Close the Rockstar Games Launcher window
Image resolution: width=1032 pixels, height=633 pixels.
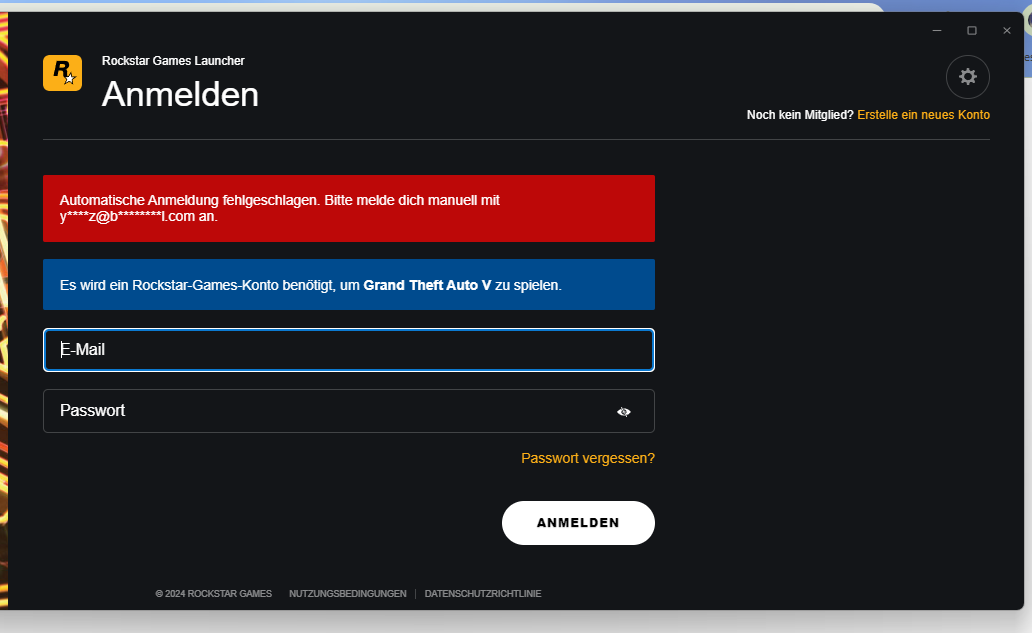1006,30
